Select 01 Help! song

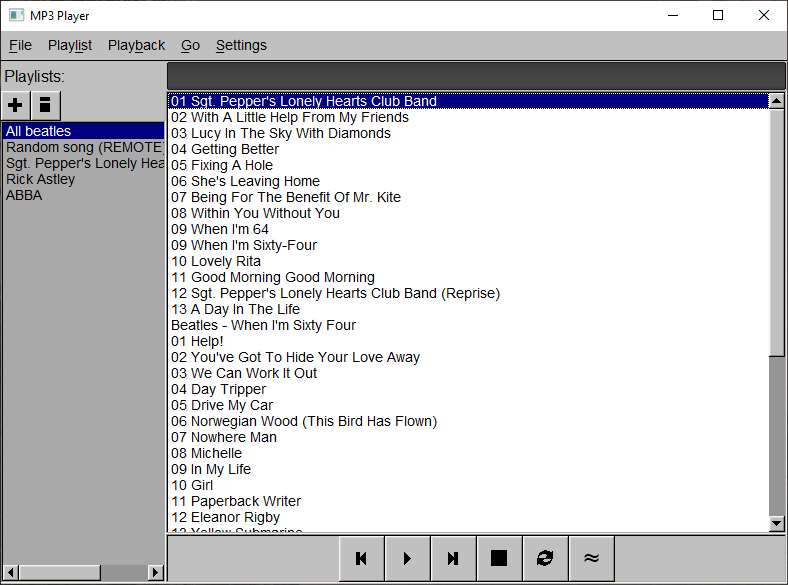[468, 342]
